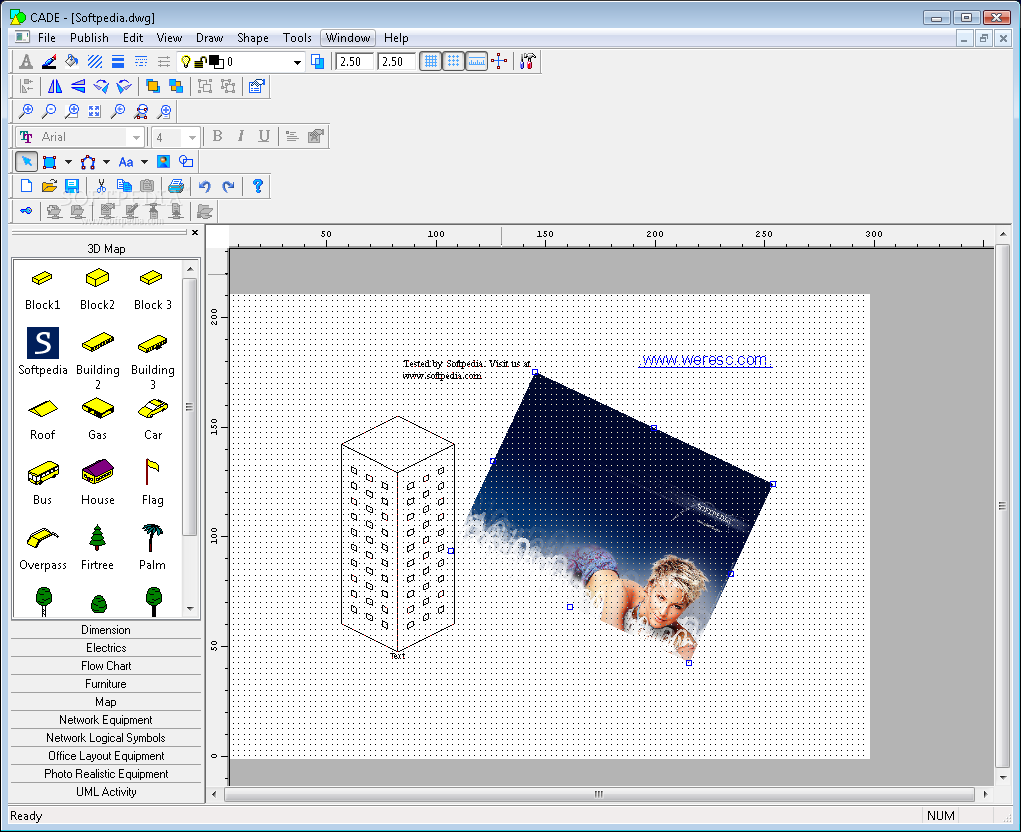Toggle the layer lightbulb visibility

[x=186, y=62]
